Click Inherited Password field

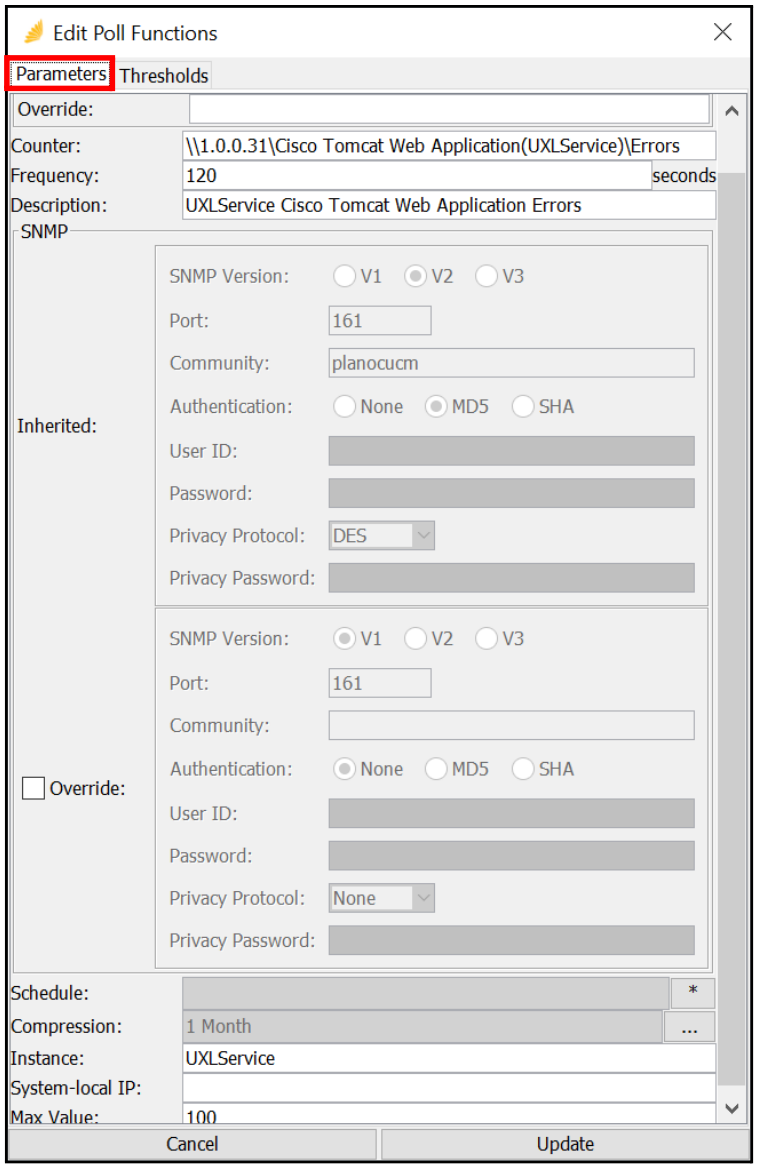512,493
